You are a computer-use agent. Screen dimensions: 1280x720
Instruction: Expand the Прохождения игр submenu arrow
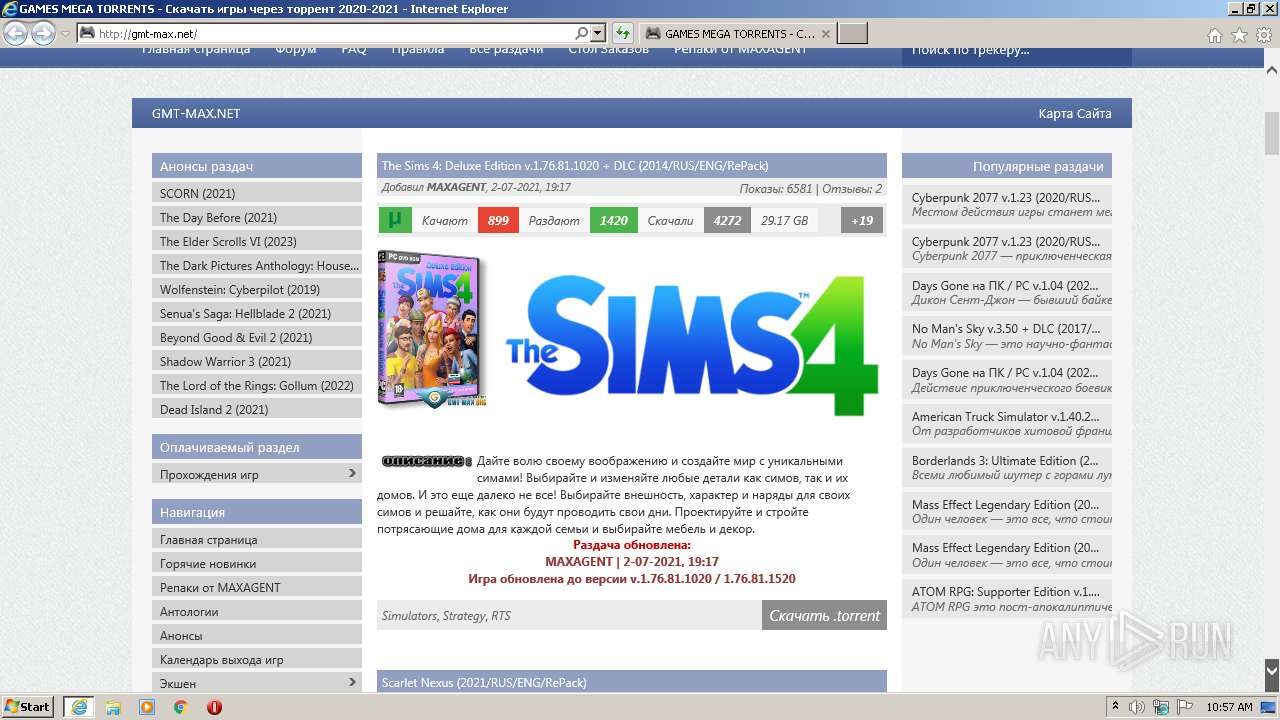pos(352,474)
